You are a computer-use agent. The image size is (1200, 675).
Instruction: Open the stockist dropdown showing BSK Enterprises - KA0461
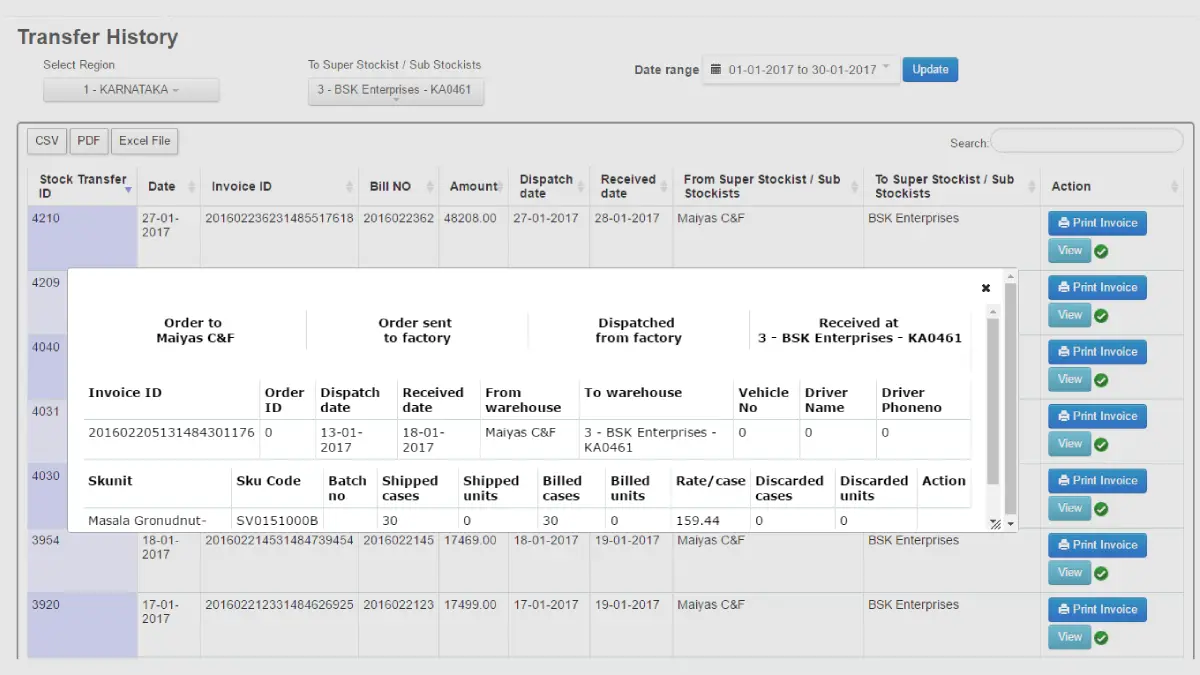click(x=396, y=91)
